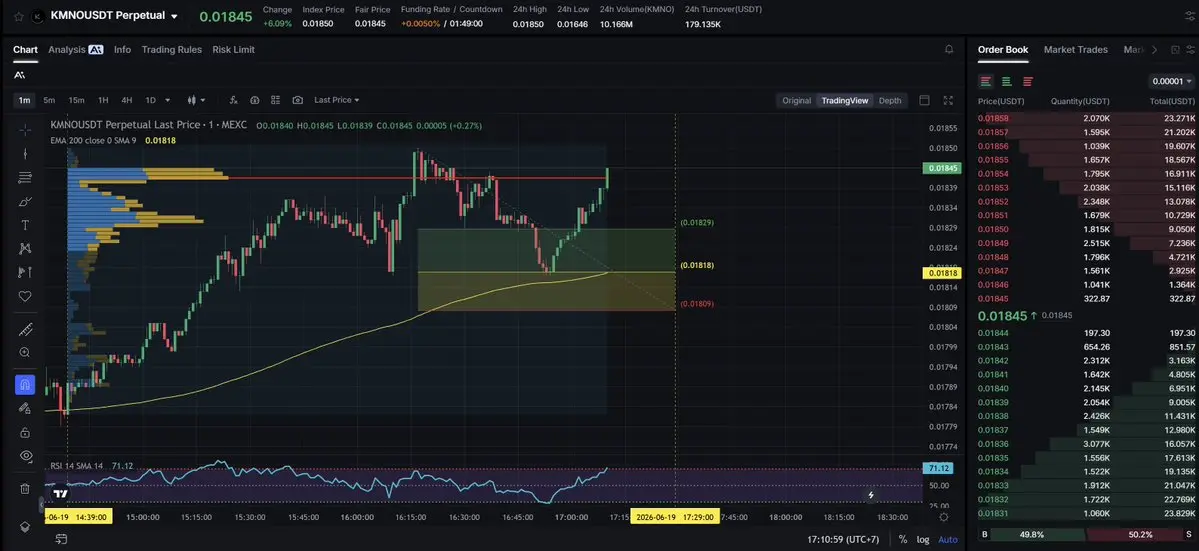Add KMNOUSDT to favorites with star icon

(18, 16)
